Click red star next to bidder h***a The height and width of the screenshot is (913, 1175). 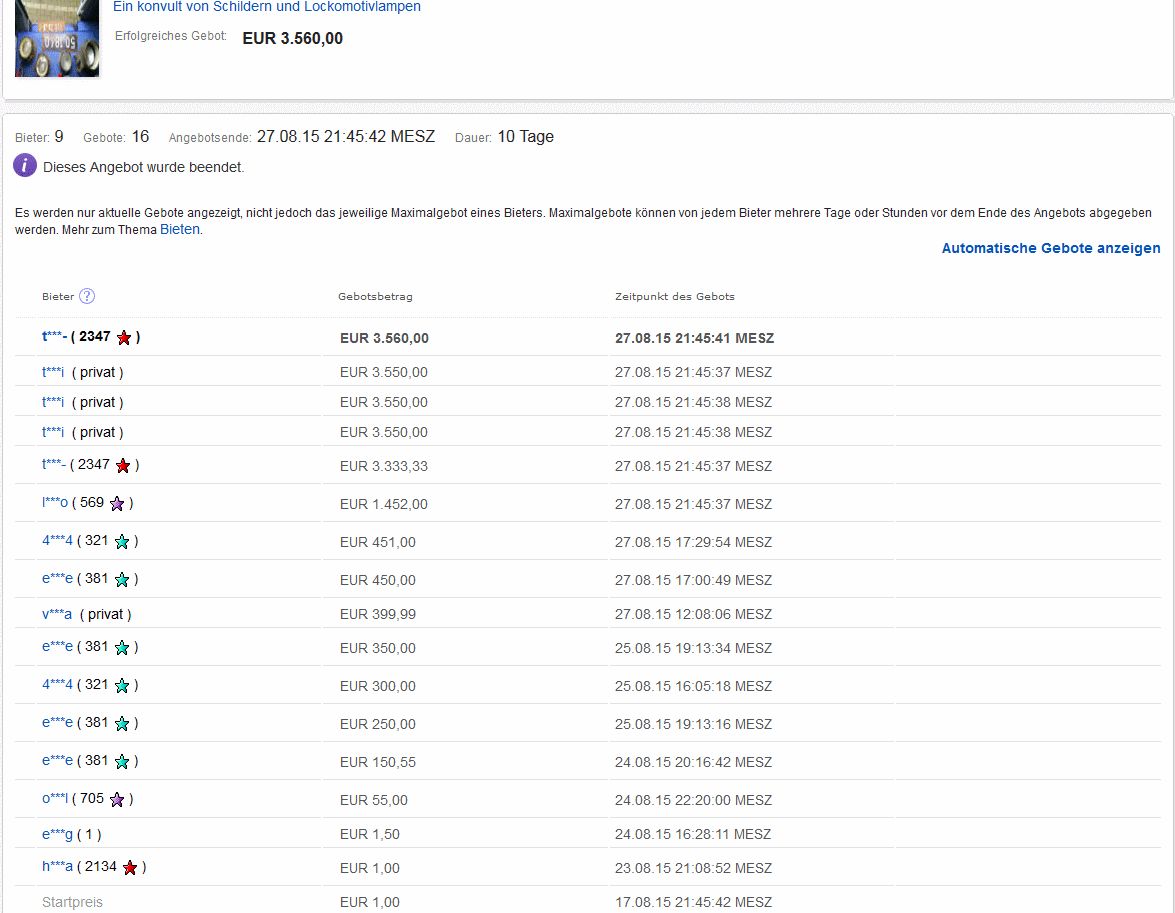130,868
